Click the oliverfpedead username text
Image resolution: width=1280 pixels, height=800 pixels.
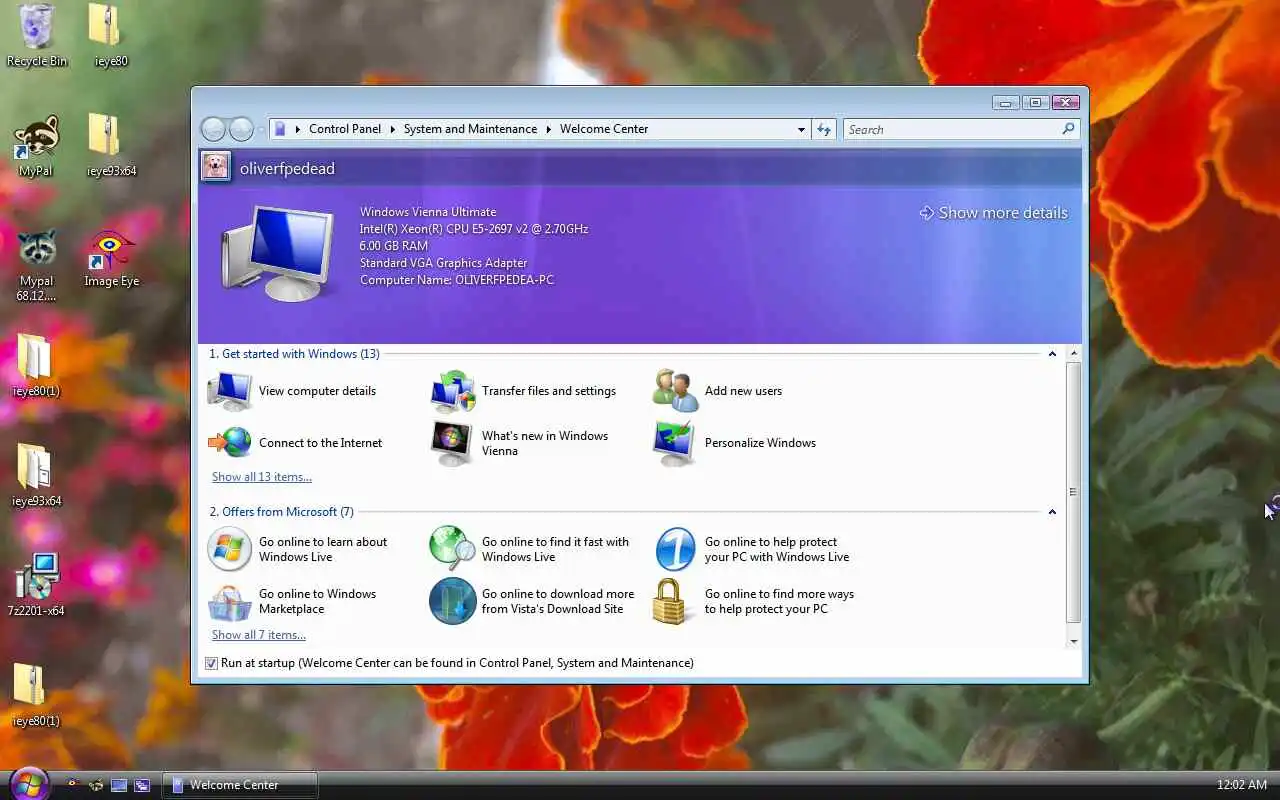(x=287, y=168)
